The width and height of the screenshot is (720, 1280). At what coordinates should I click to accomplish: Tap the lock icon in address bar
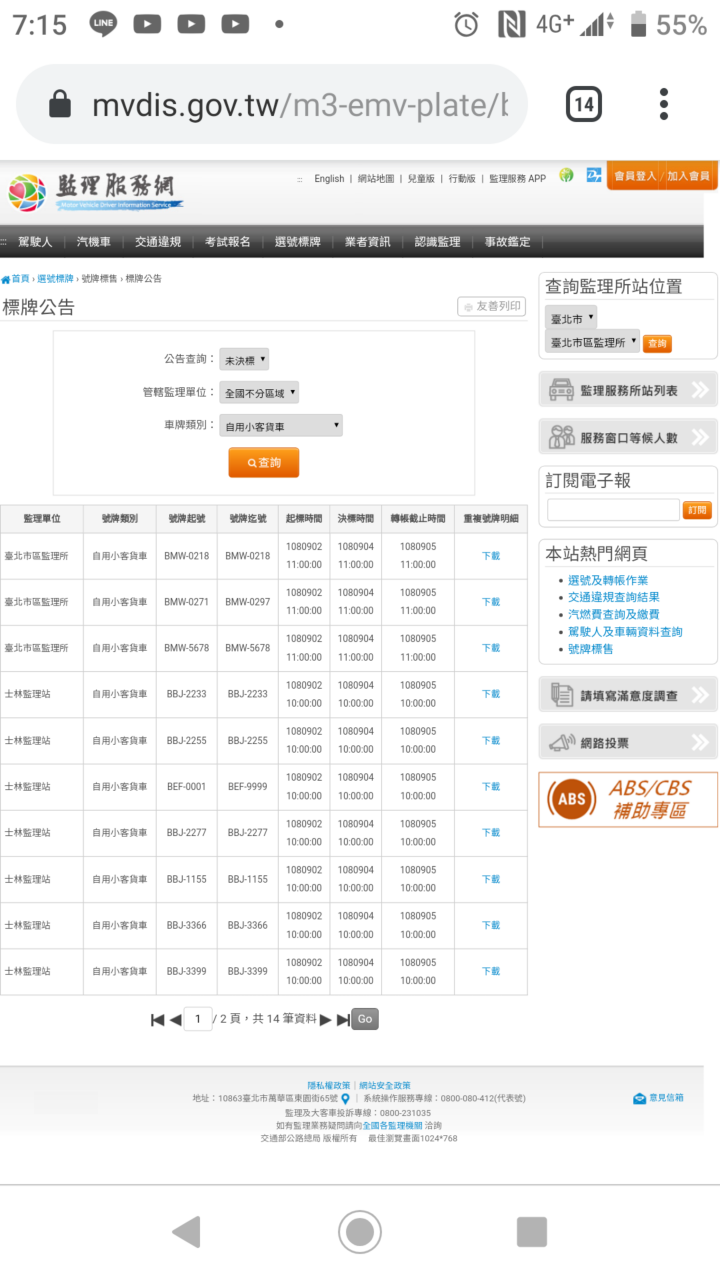(x=60, y=105)
